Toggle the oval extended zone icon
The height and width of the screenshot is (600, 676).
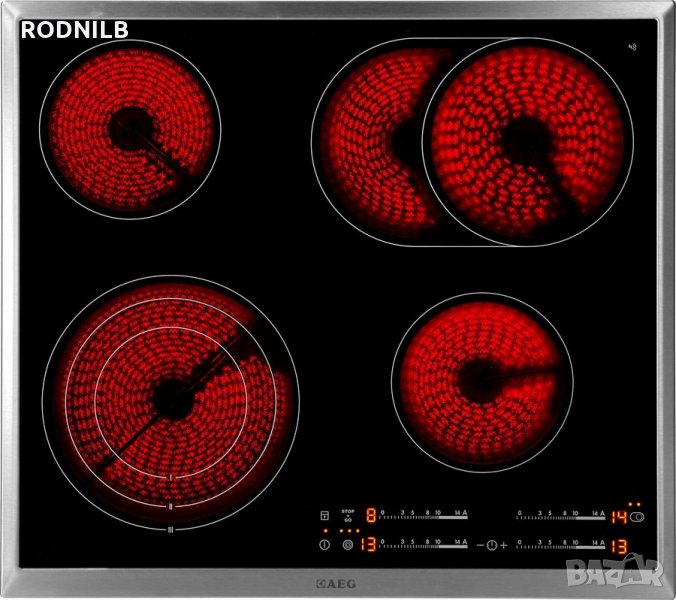(x=638, y=518)
